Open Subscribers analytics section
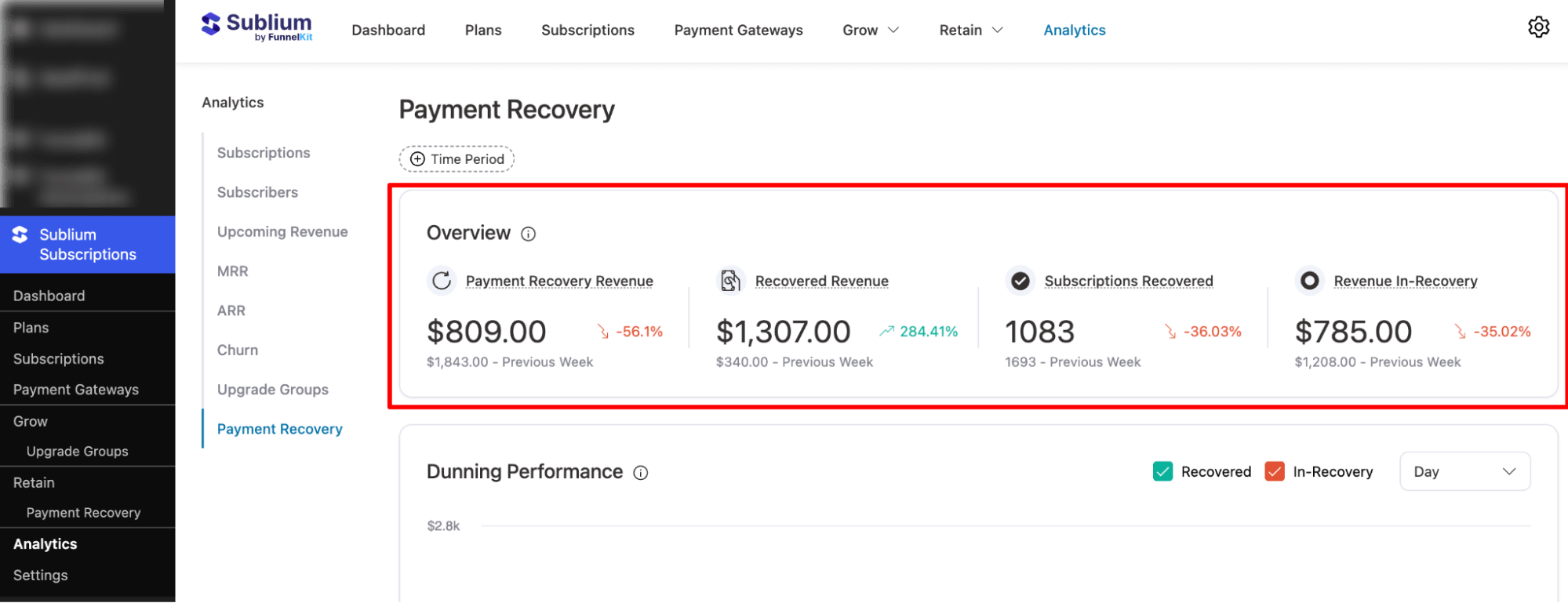 257,192
